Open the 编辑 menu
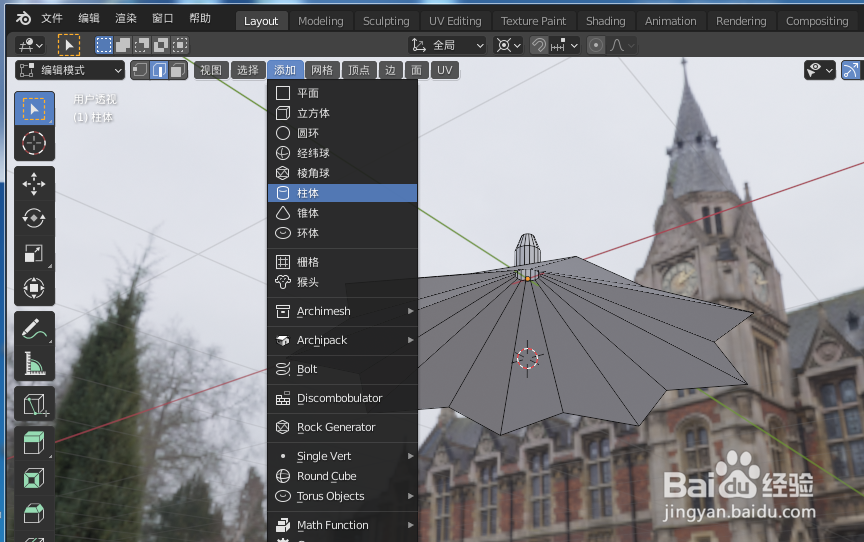 point(89,19)
